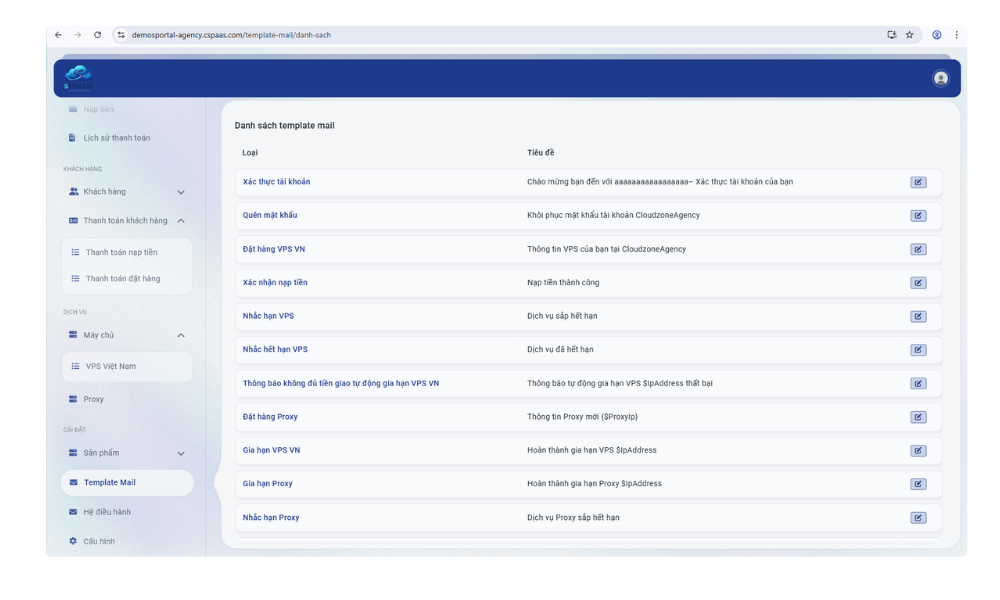Edit the Gia hạn Proxy template

[918, 484]
